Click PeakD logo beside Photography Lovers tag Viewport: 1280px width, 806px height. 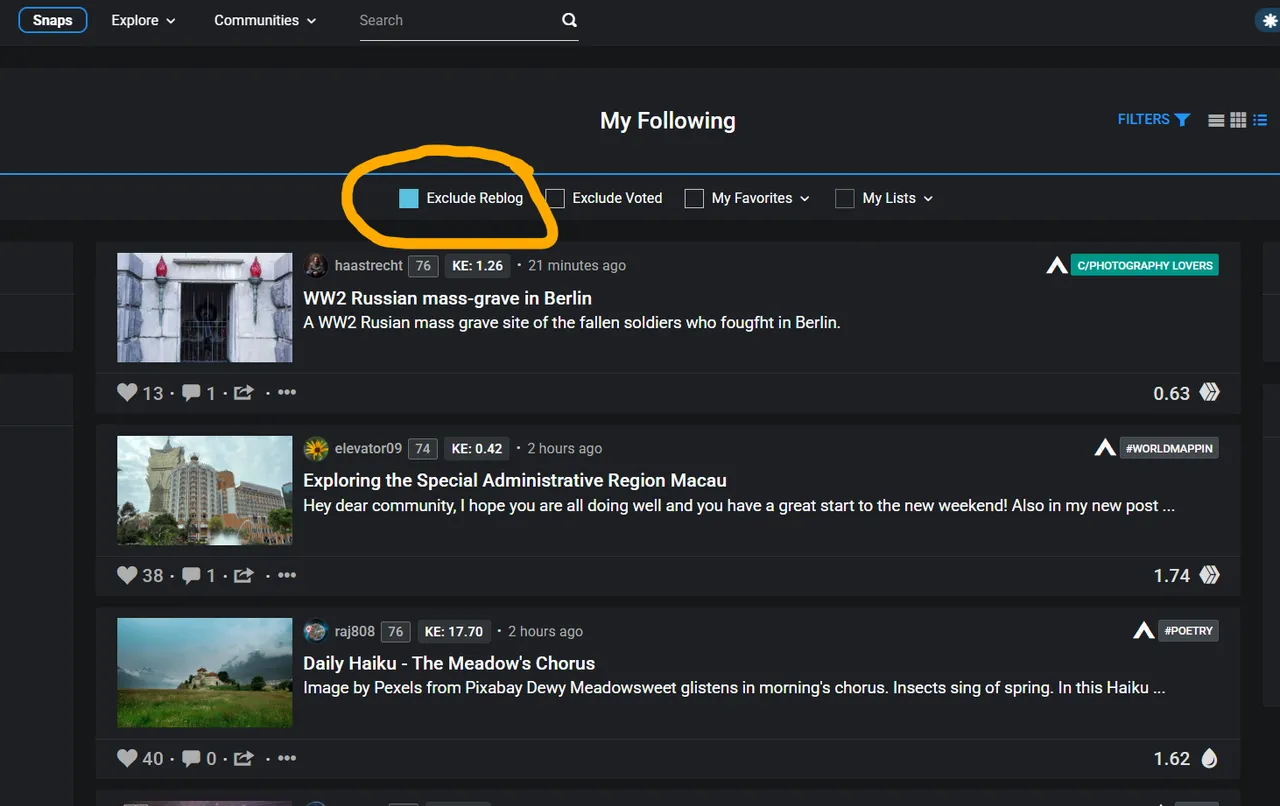pyautogui.click(x=1057, y=265)
